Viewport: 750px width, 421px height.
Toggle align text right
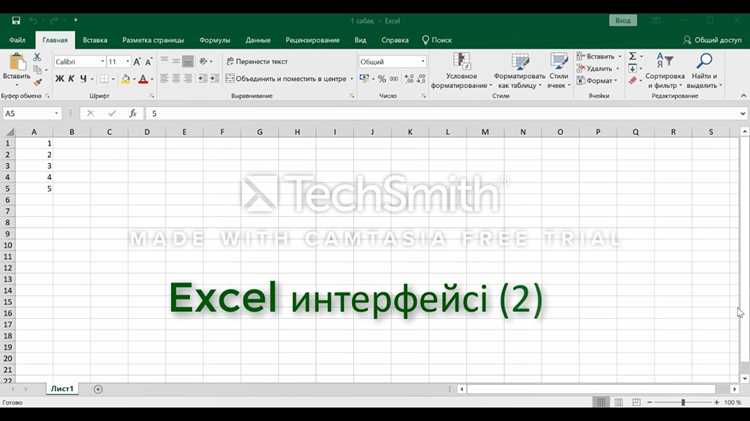point(188,78)
